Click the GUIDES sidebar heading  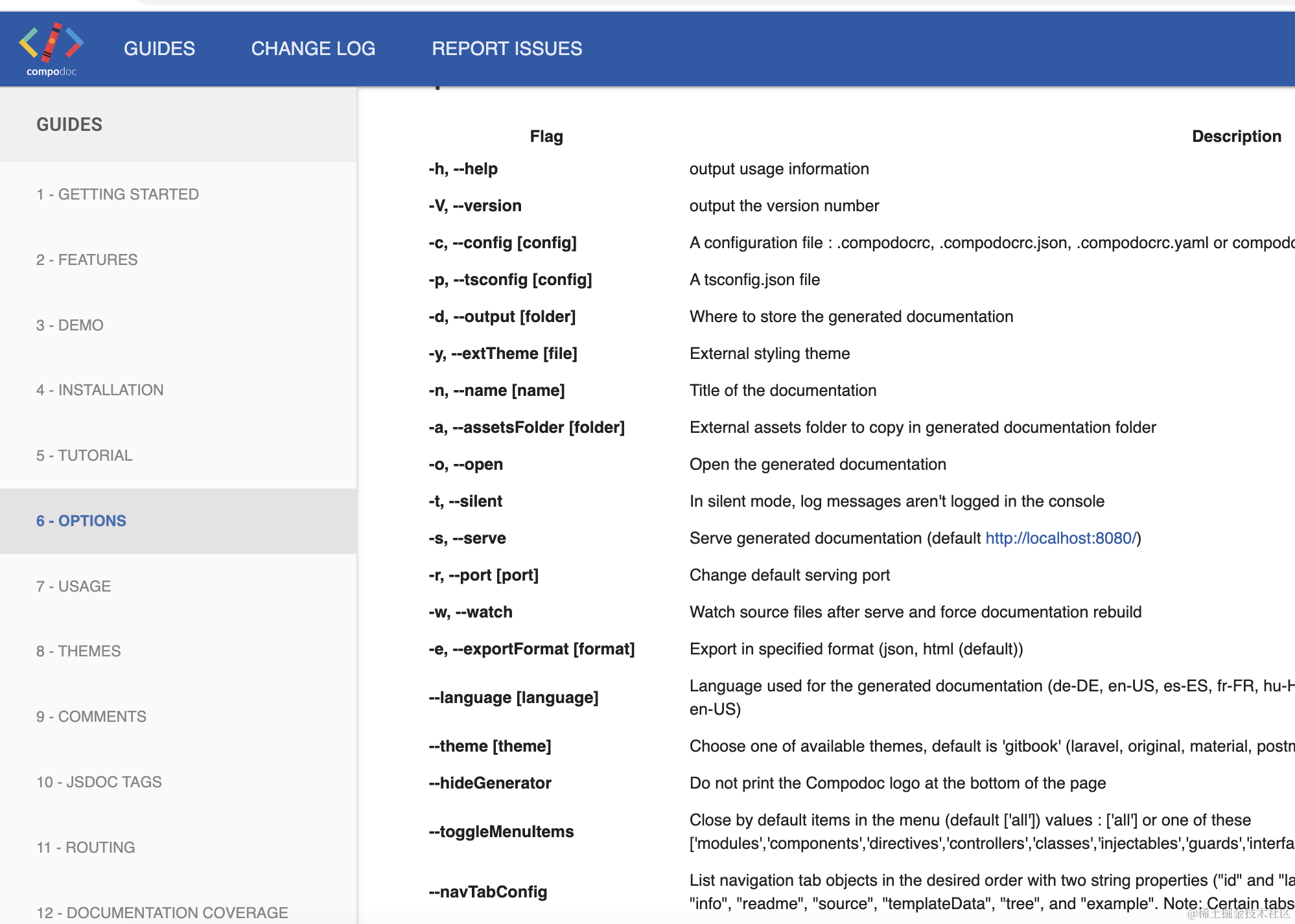pos(69,124)
